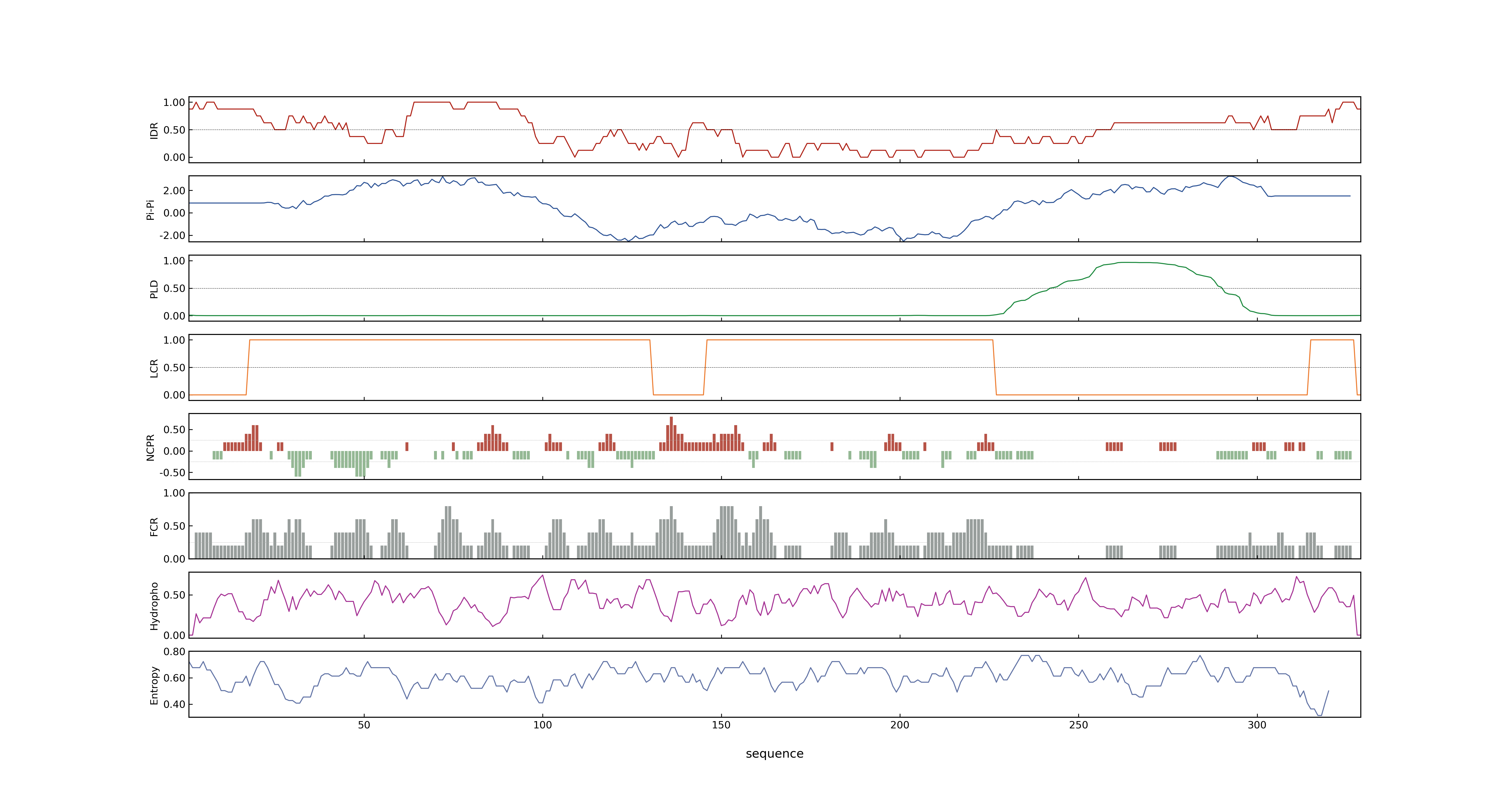This screenshot has width=1512, height=806.
Task: Click the -2.00 tick on Pi-Pi axis
Action: [x=172, y=235]
